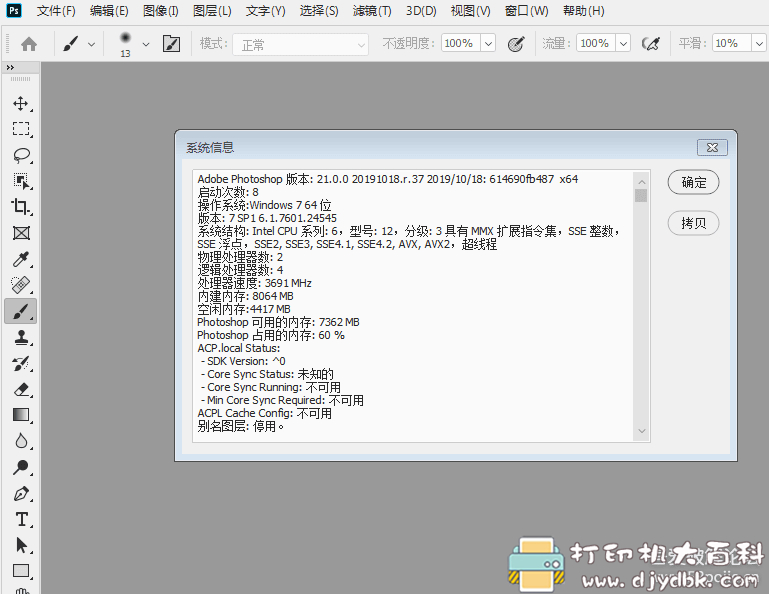
Task: Open the 视图(V) menu
Action: pyautogui.click(x=471, y=11)
